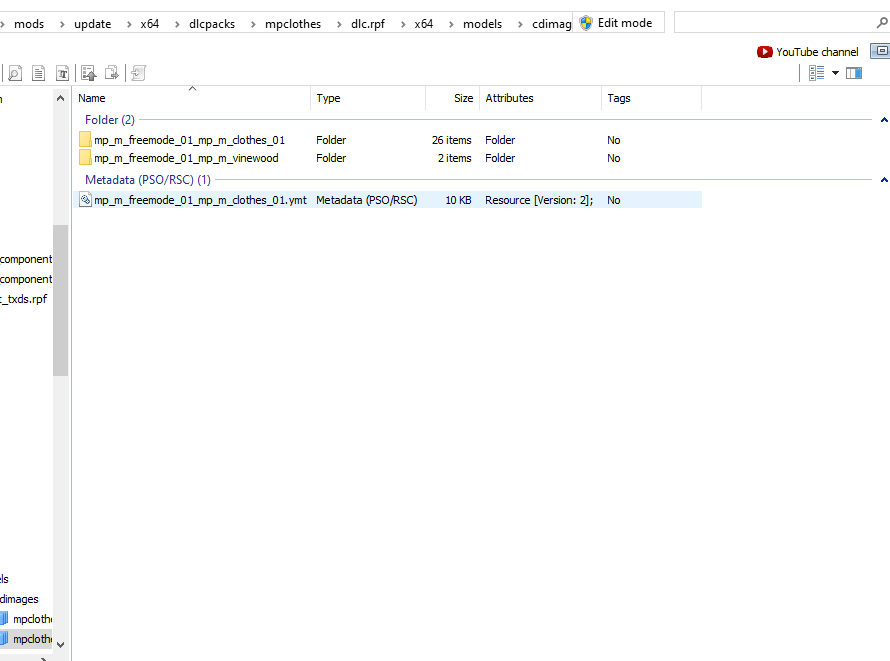This screenshot has height=661, width=890.
Task: Expand breadcrumb chevron before 'dlcpacks'
Action: (x=178, y=24)
